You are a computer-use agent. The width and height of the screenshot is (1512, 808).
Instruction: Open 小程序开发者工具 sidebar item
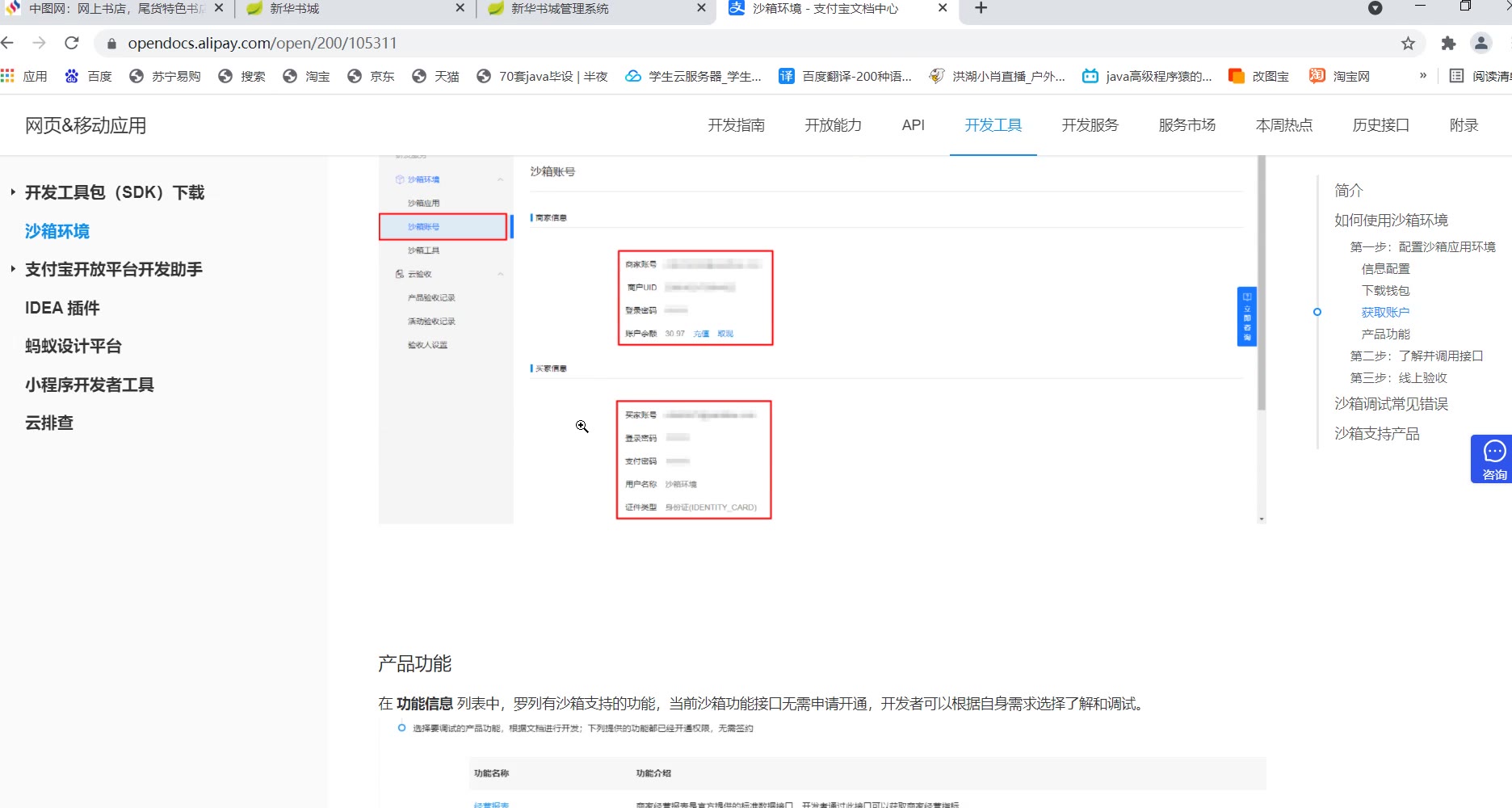click(x=90, y=385)
